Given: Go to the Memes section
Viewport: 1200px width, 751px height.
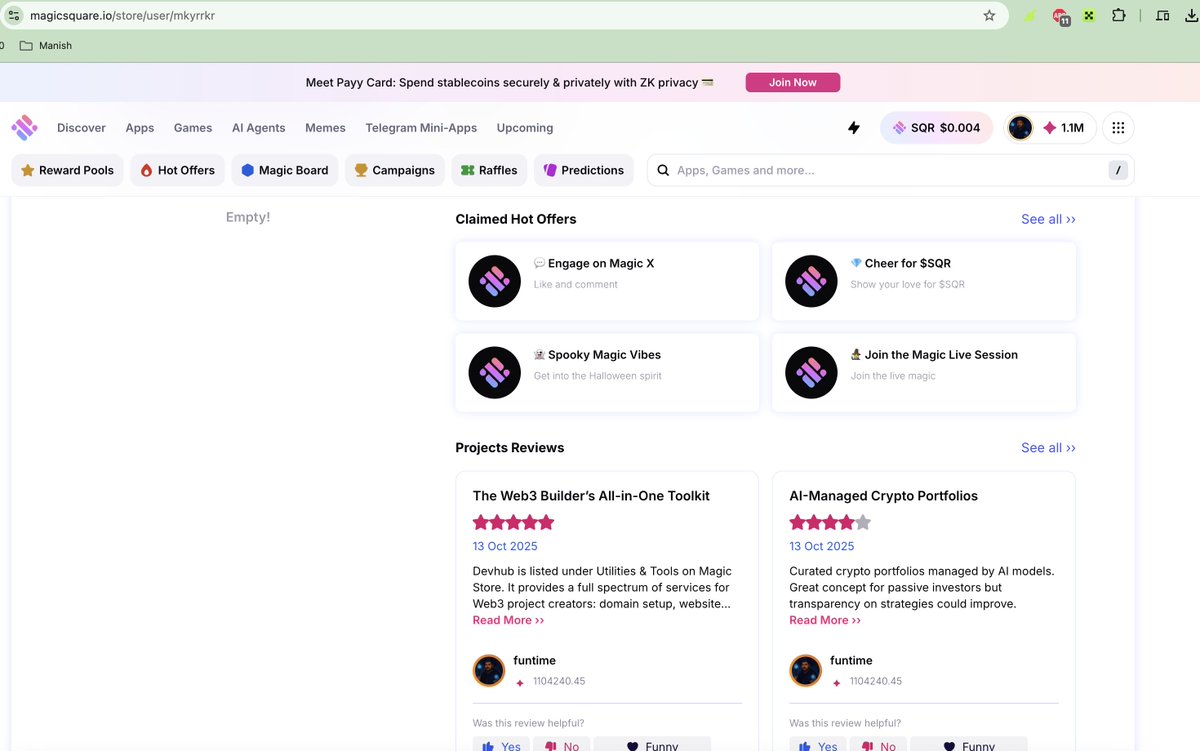Looking at the screenshot, I should (325, 128).
